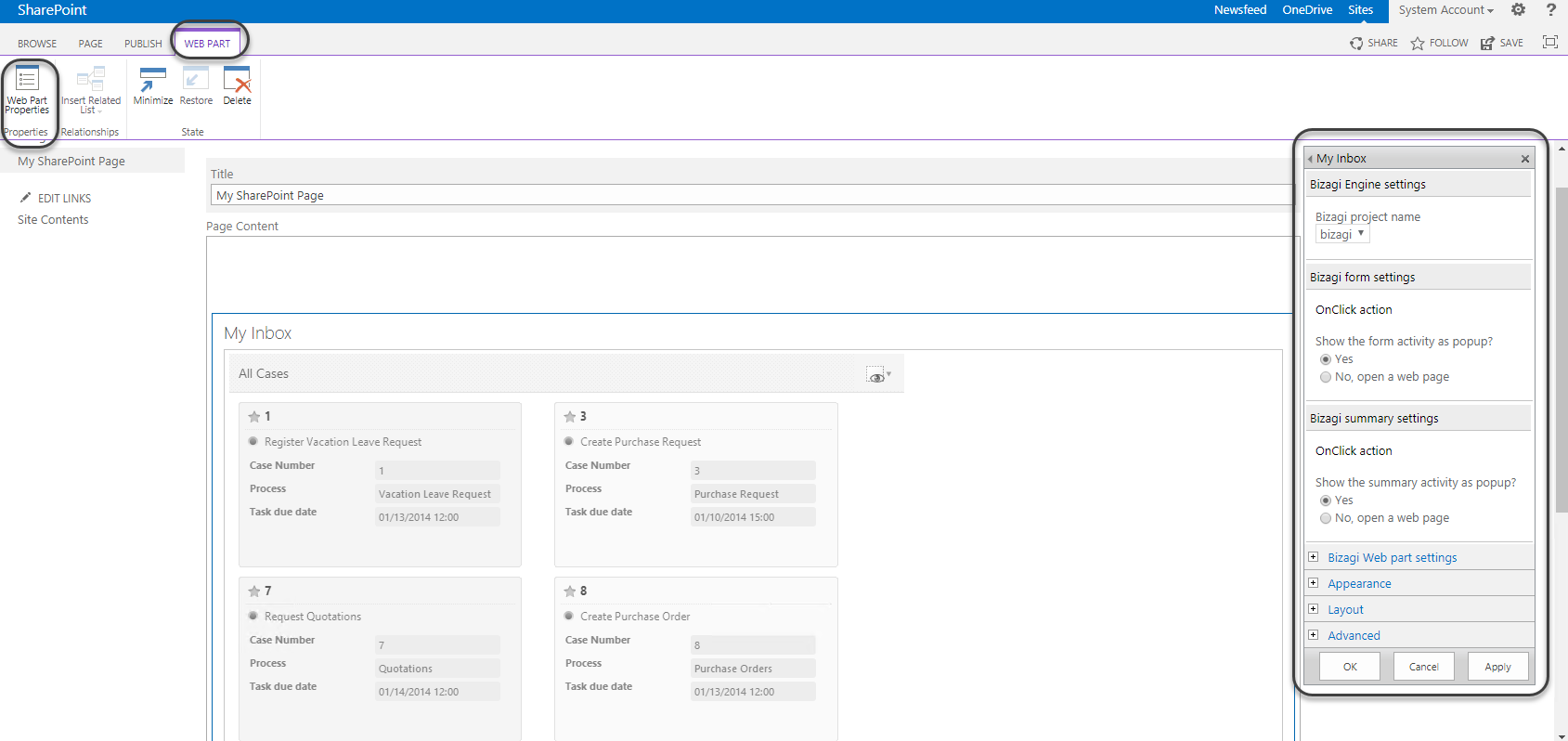Switch to the Browse ribbon tab
Image resolution: width=1568 pixels, height=741 pixels.
37,44
